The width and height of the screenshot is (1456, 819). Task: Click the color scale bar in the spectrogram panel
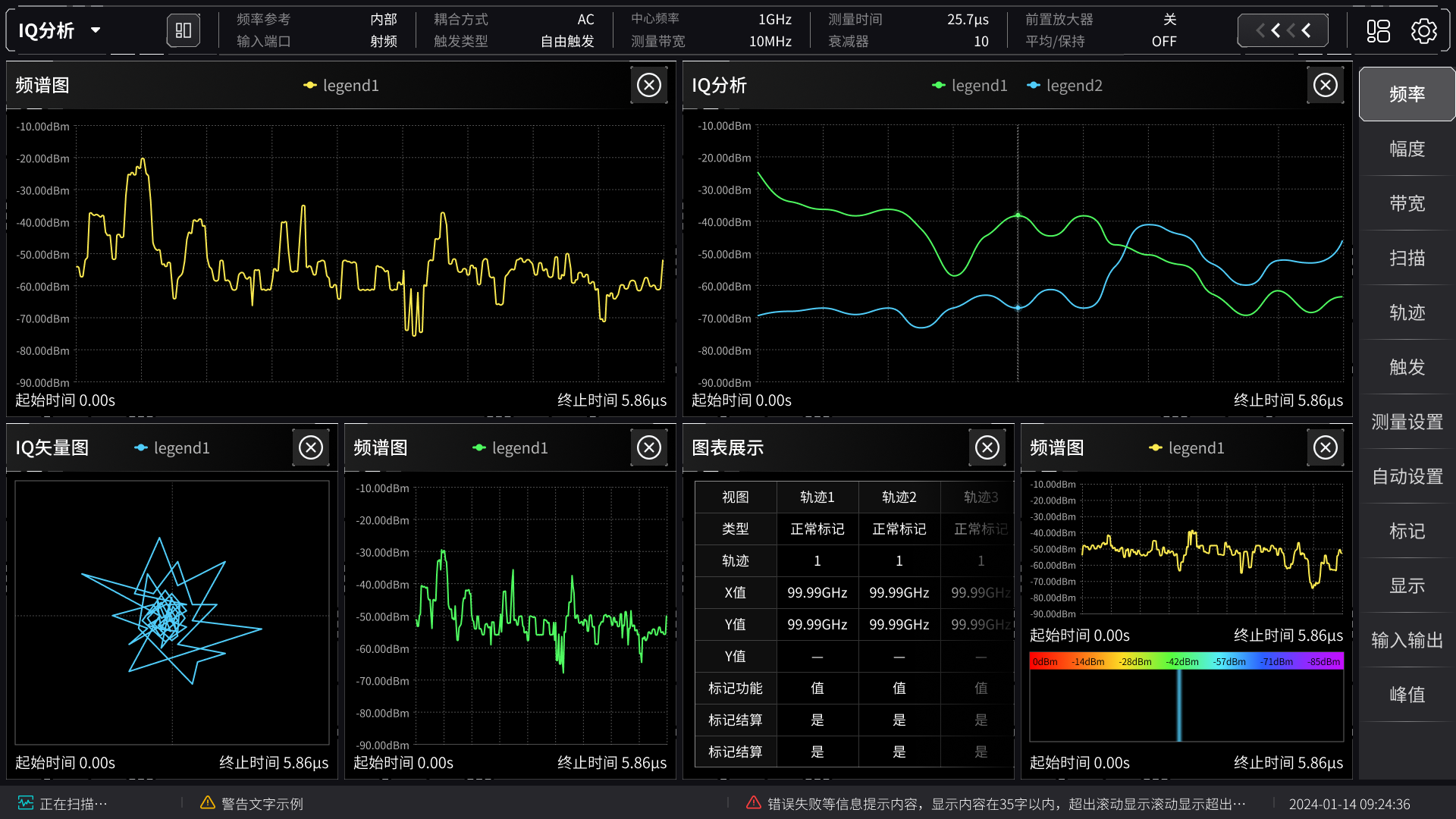tap(1185, 661)
